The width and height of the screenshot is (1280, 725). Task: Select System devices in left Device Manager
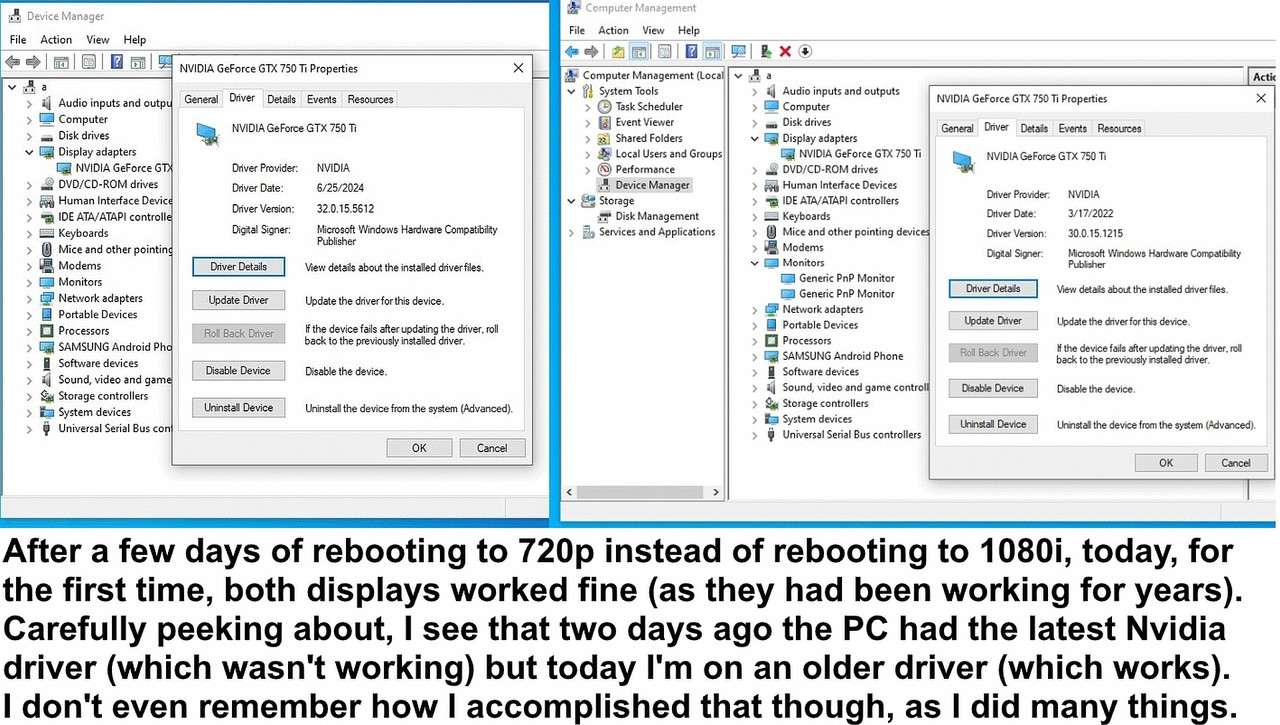coord(94,412)
